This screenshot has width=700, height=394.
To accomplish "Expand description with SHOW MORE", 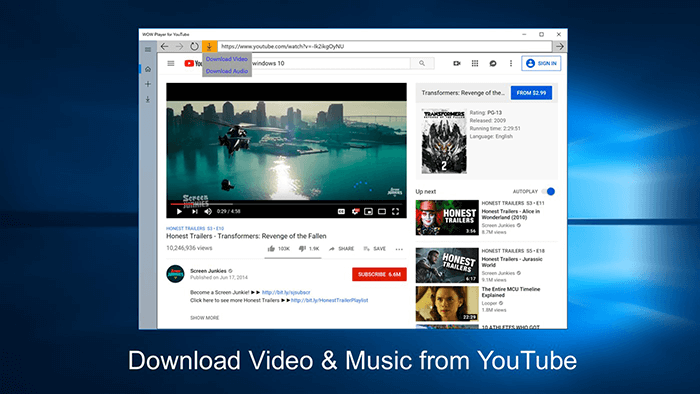I will [x=204, y=318].
